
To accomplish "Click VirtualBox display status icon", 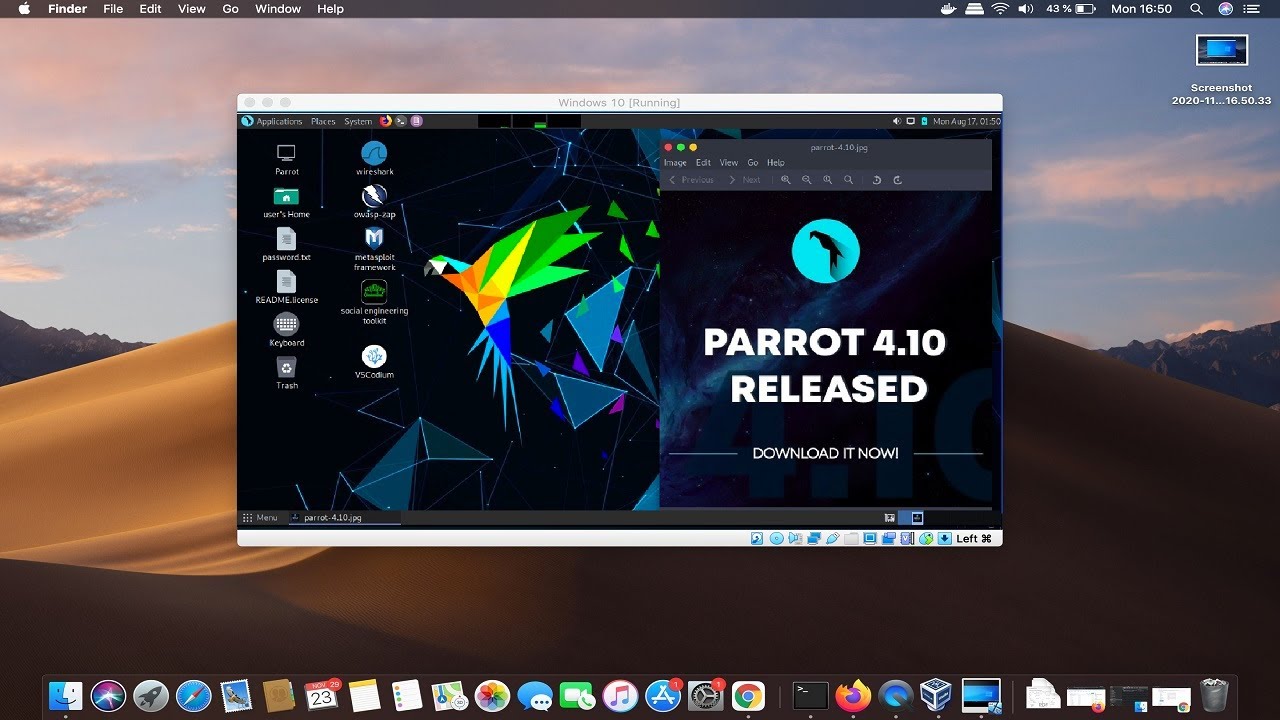I will tap(870, 538).
